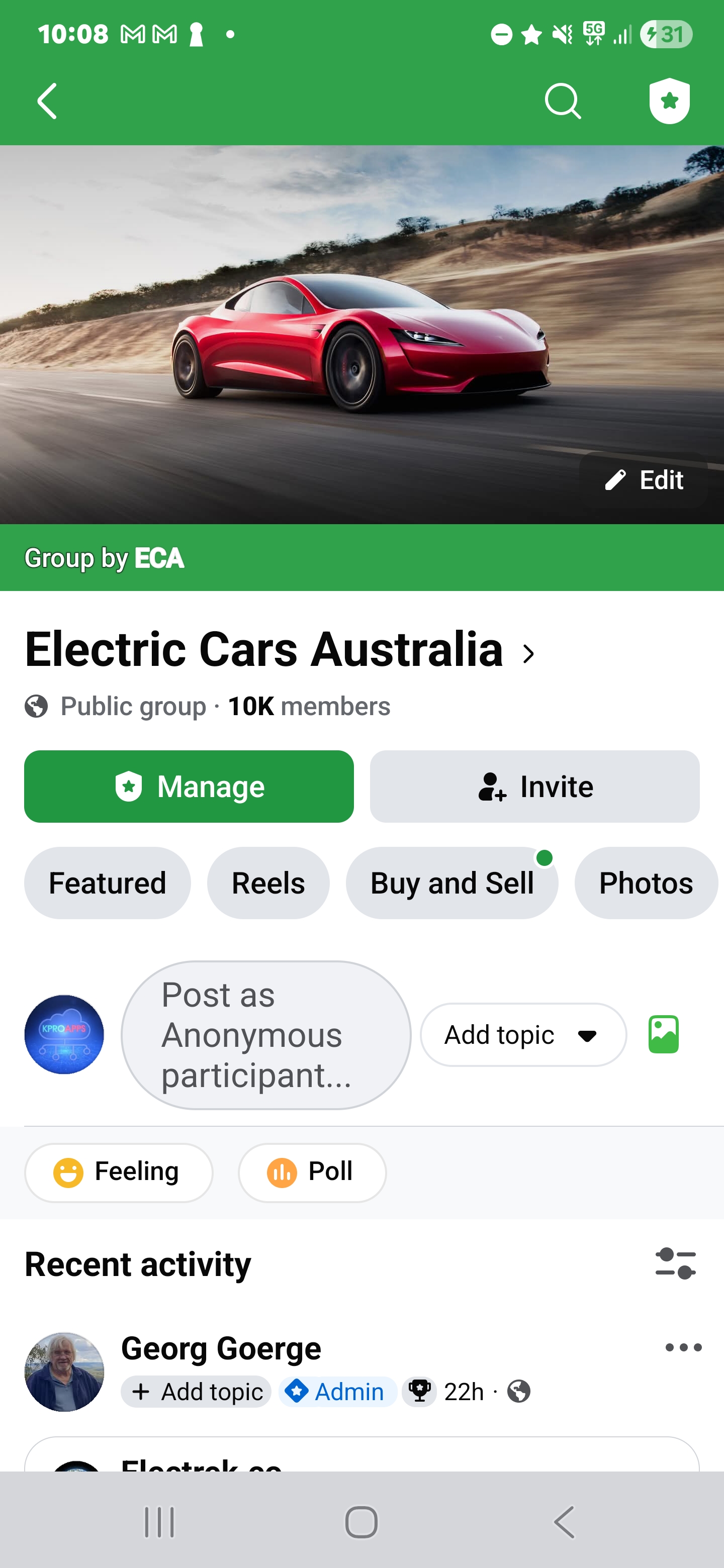Open the Buy and Sell tab
This screenshot has height=1568, width=724.
452,883
